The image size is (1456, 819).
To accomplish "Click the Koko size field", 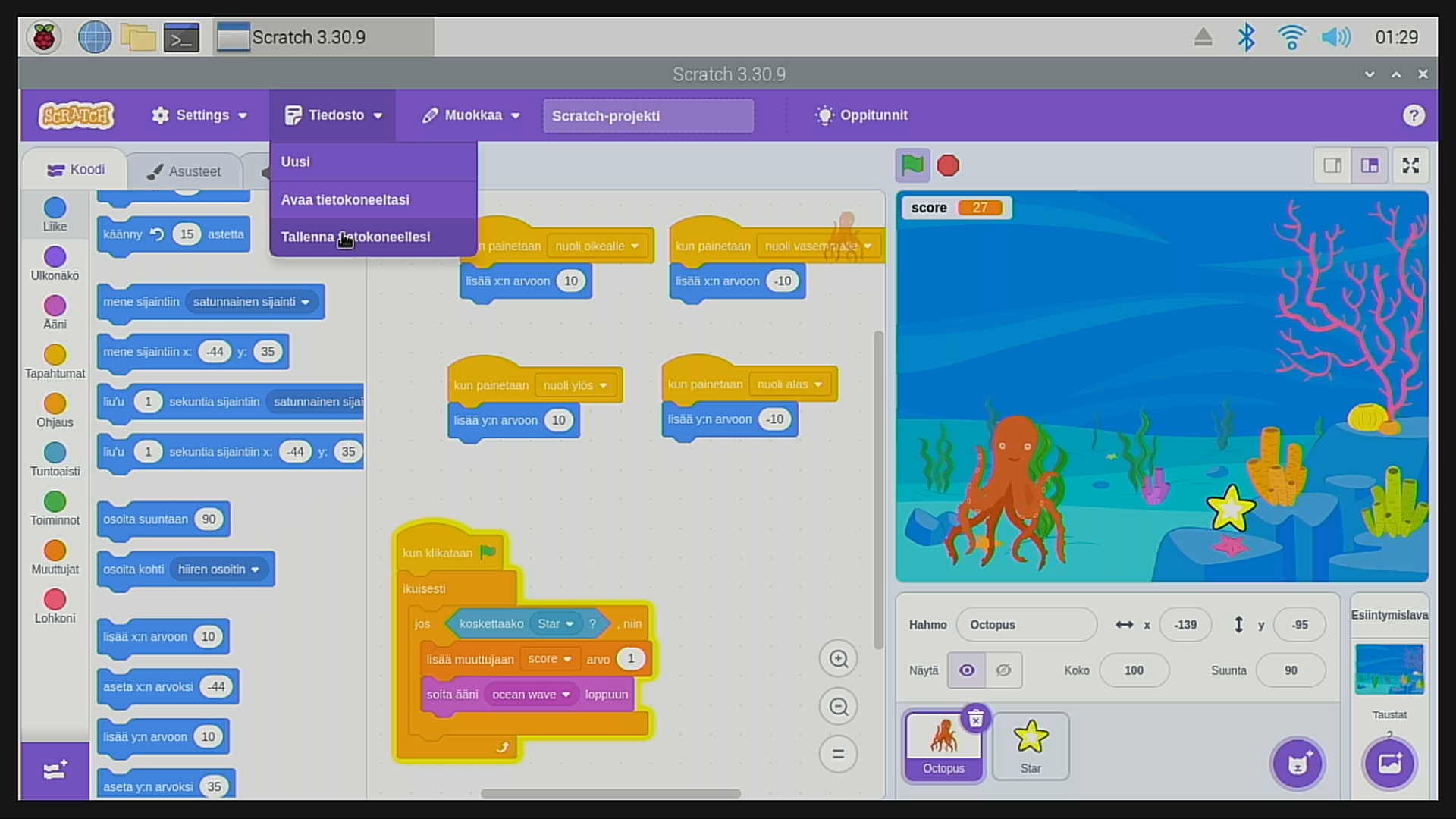I will click(1134, 670).
